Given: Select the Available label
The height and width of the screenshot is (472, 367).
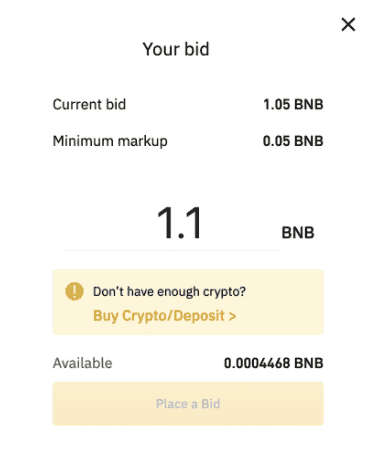Looking at the screenshot, I should pyautogui.click(x=82, y=363).
